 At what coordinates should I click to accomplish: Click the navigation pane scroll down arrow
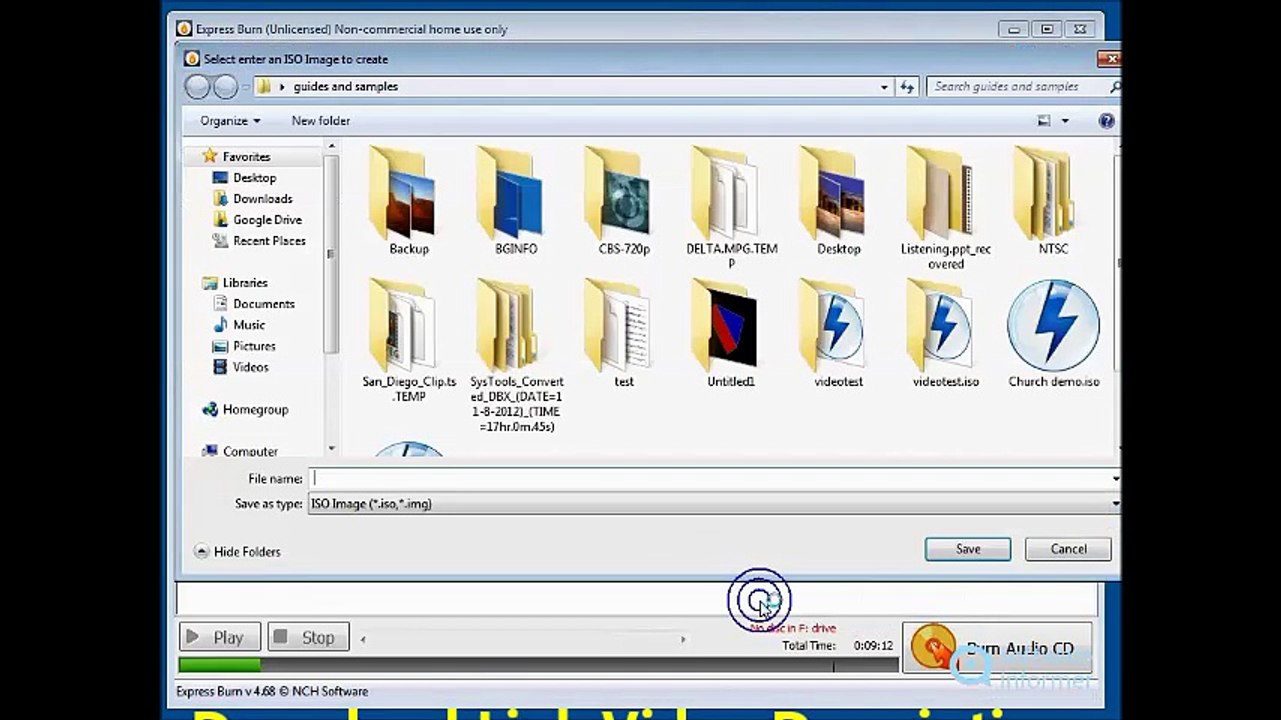(x=332, y=450)
